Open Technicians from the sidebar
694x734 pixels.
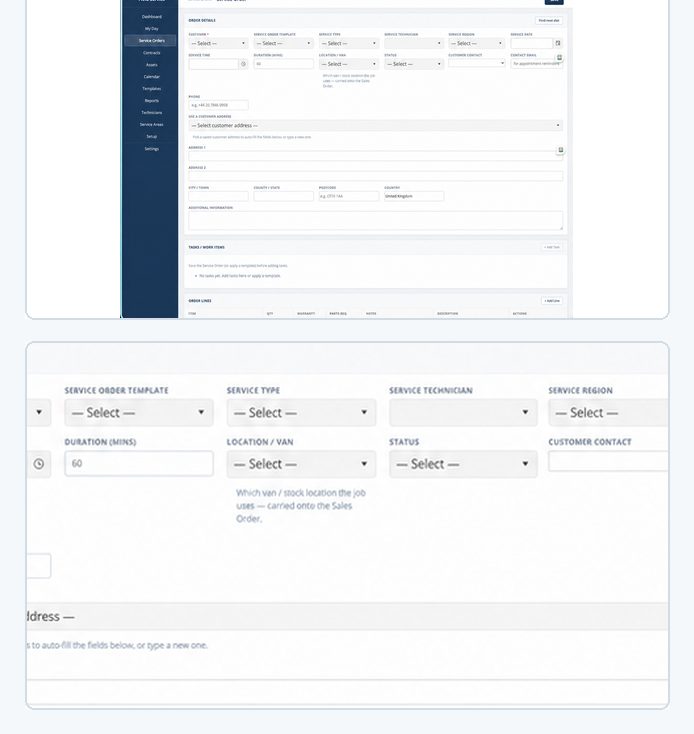click(x=152, y=112)
